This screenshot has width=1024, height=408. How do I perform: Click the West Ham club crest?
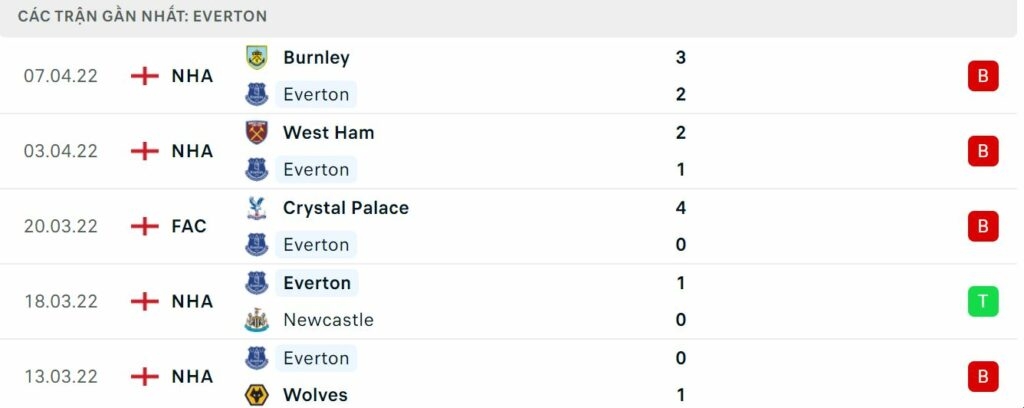pyautogui.click(x=257, y=132)
